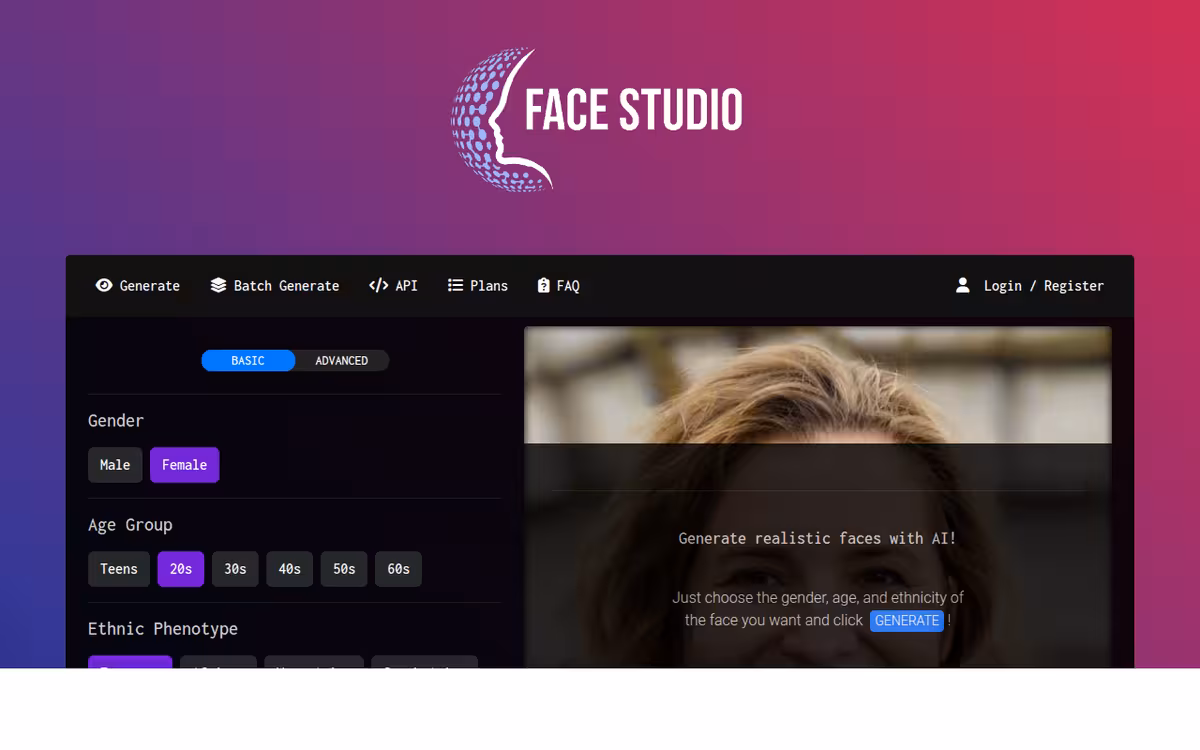Go to the API page

click(393, 286)
